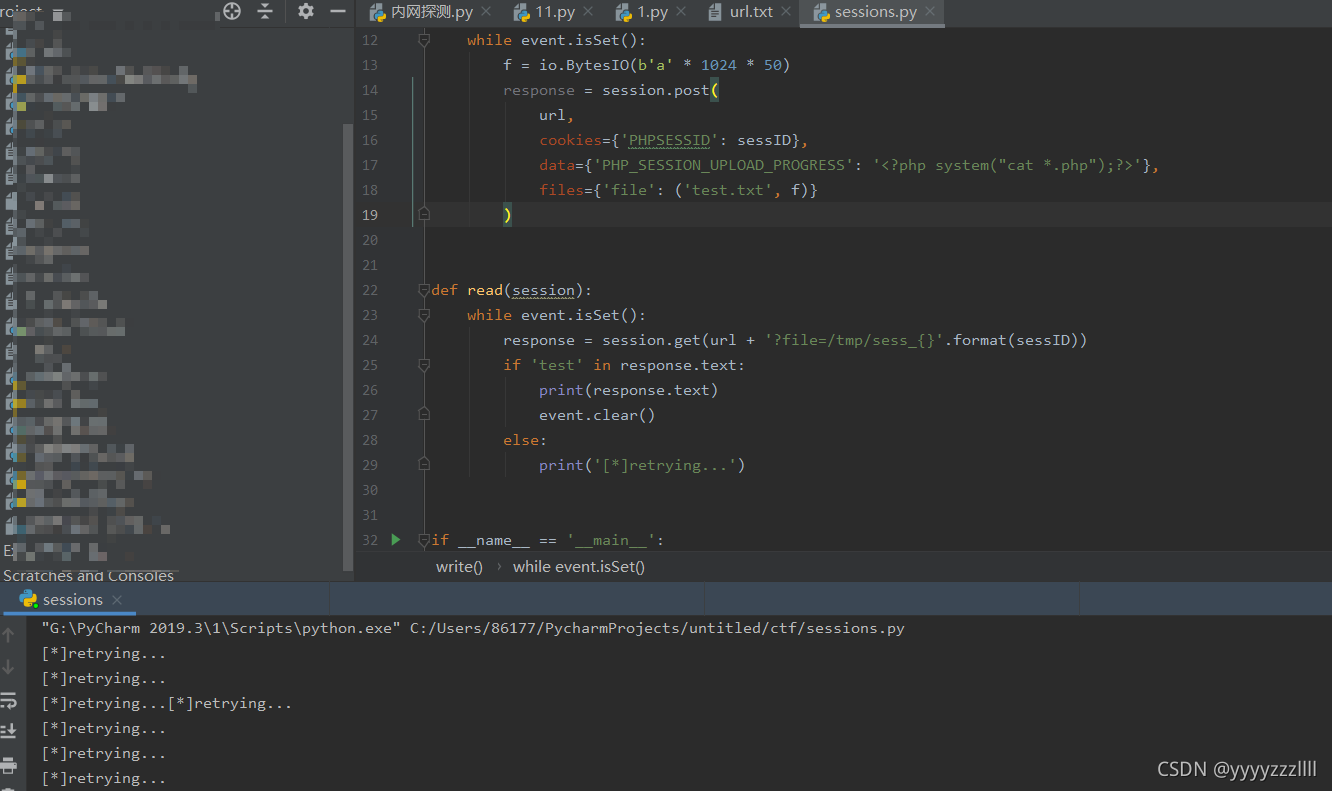
Task: Close the 内网探测.py editor tab
Action: click(x=486, y=12)
